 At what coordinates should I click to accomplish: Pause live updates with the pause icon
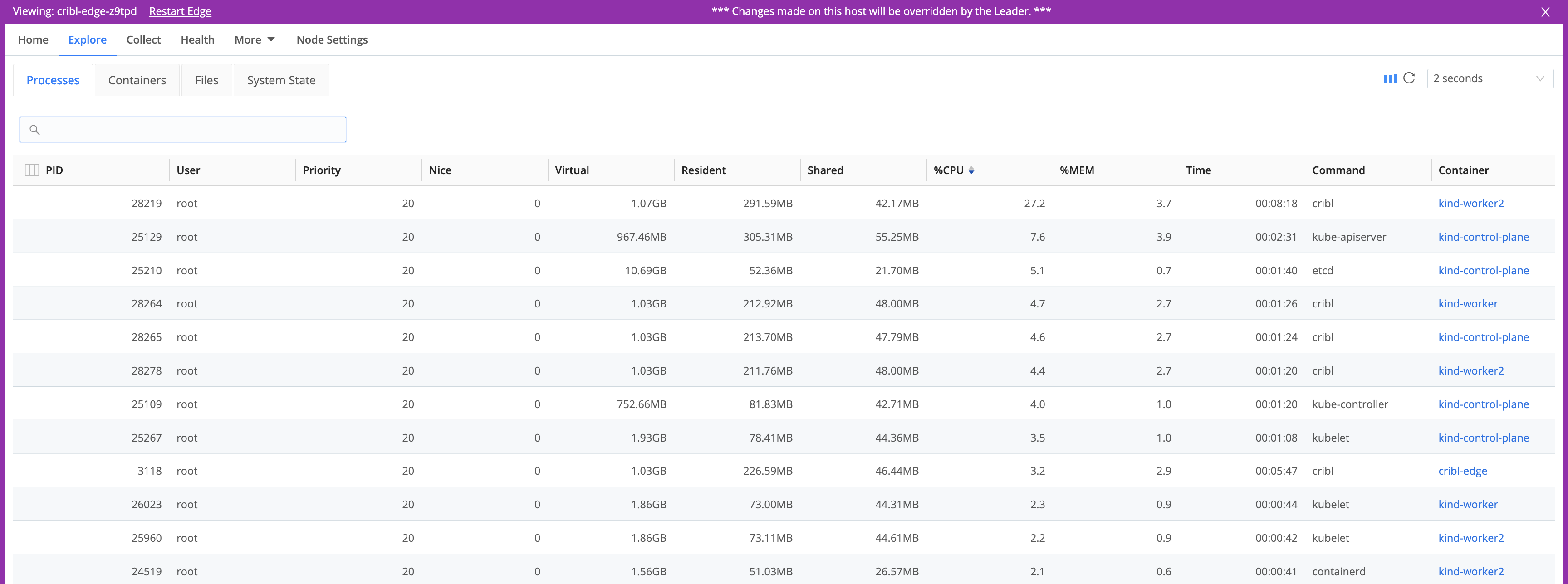point(1390,78)
